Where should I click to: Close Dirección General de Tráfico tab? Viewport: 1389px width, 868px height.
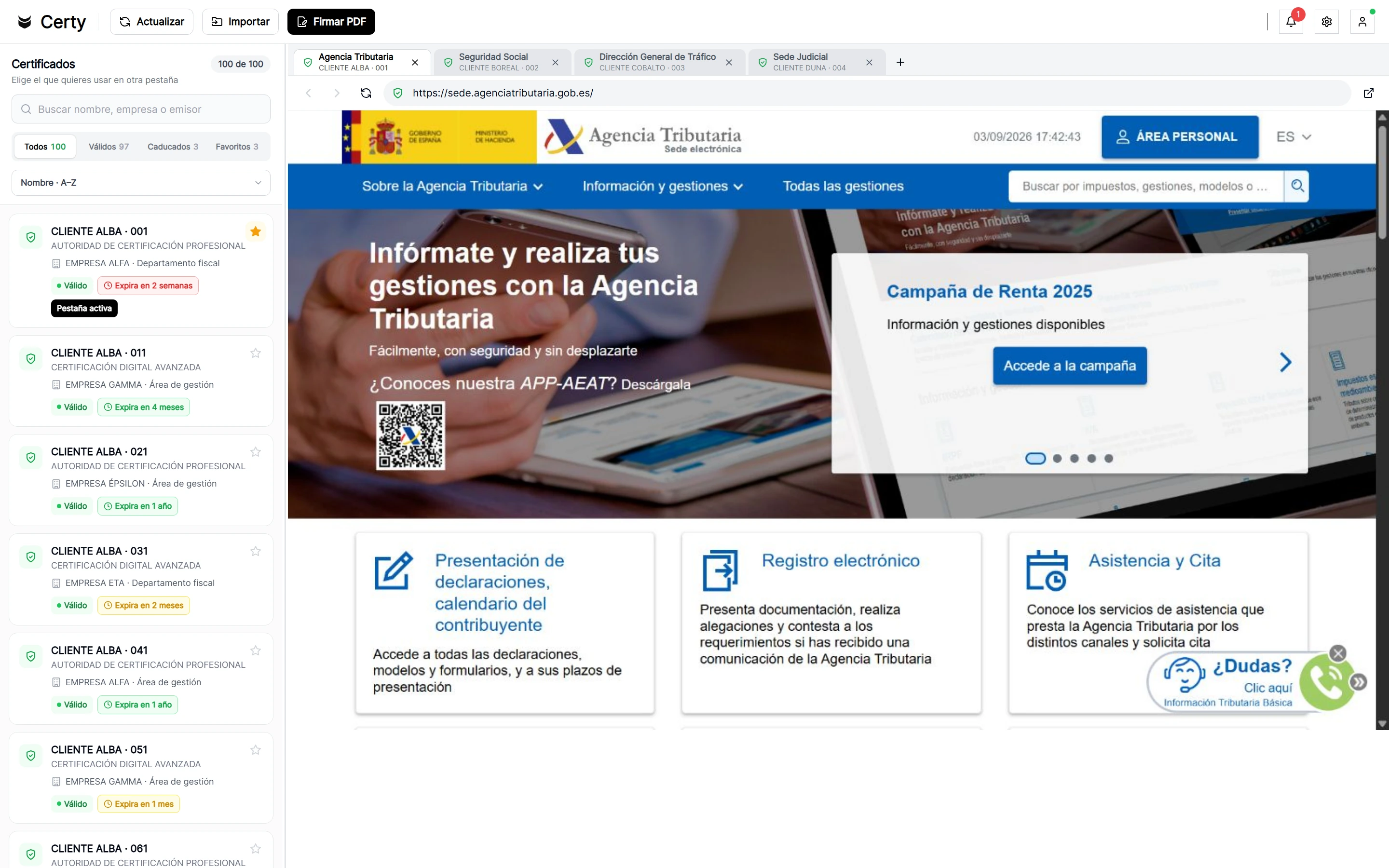tap(729, 62)
